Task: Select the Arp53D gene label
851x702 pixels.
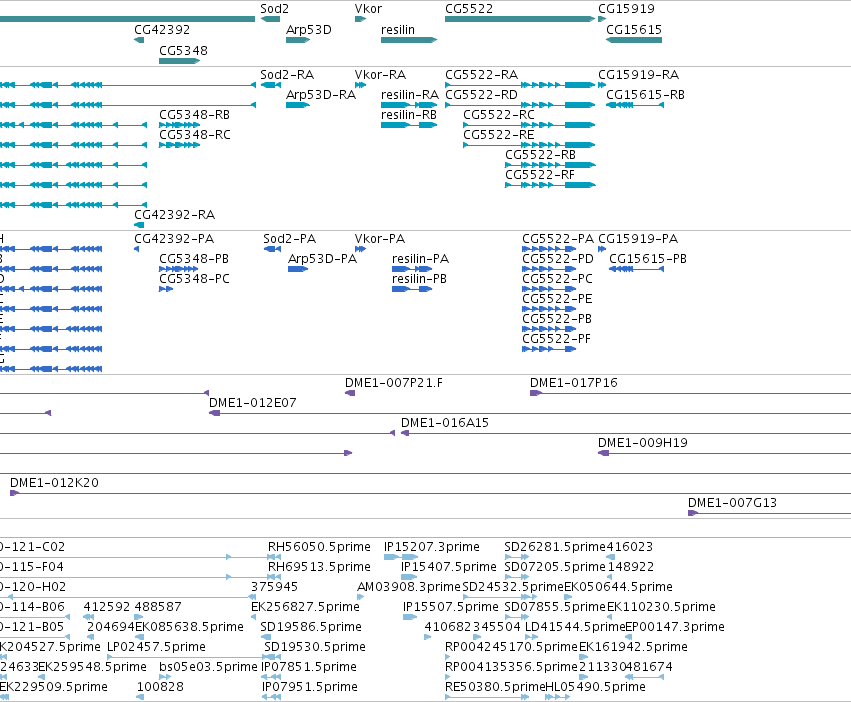Action: [x=308, y=29]
